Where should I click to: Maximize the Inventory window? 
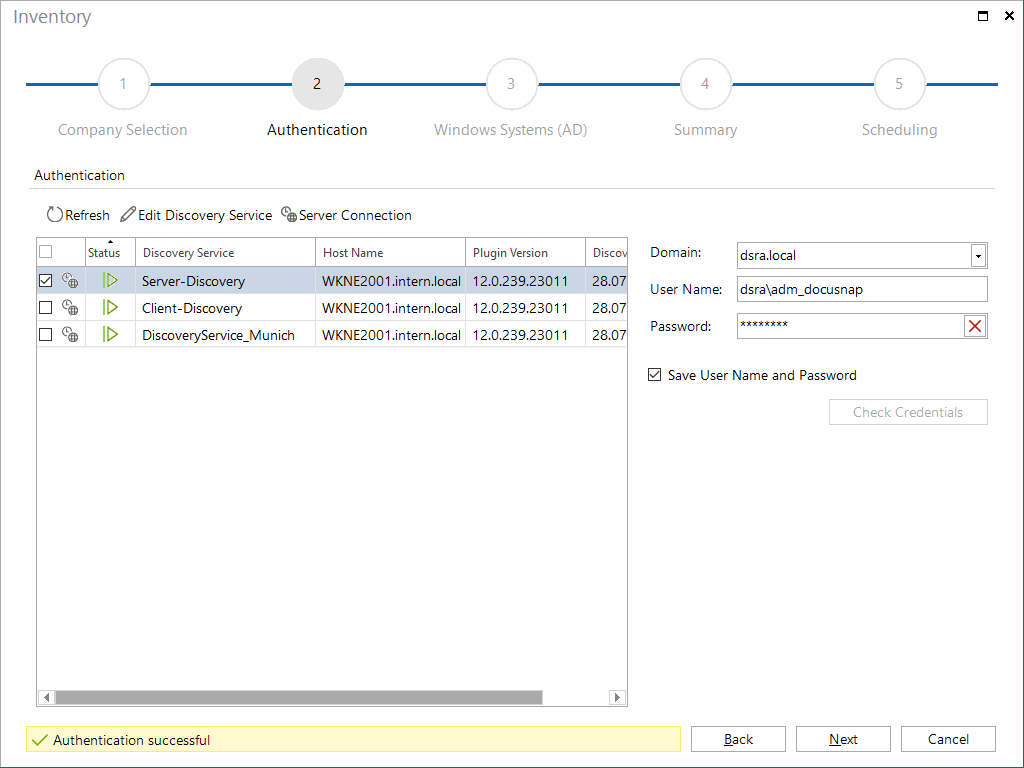(x=983, y=16)
